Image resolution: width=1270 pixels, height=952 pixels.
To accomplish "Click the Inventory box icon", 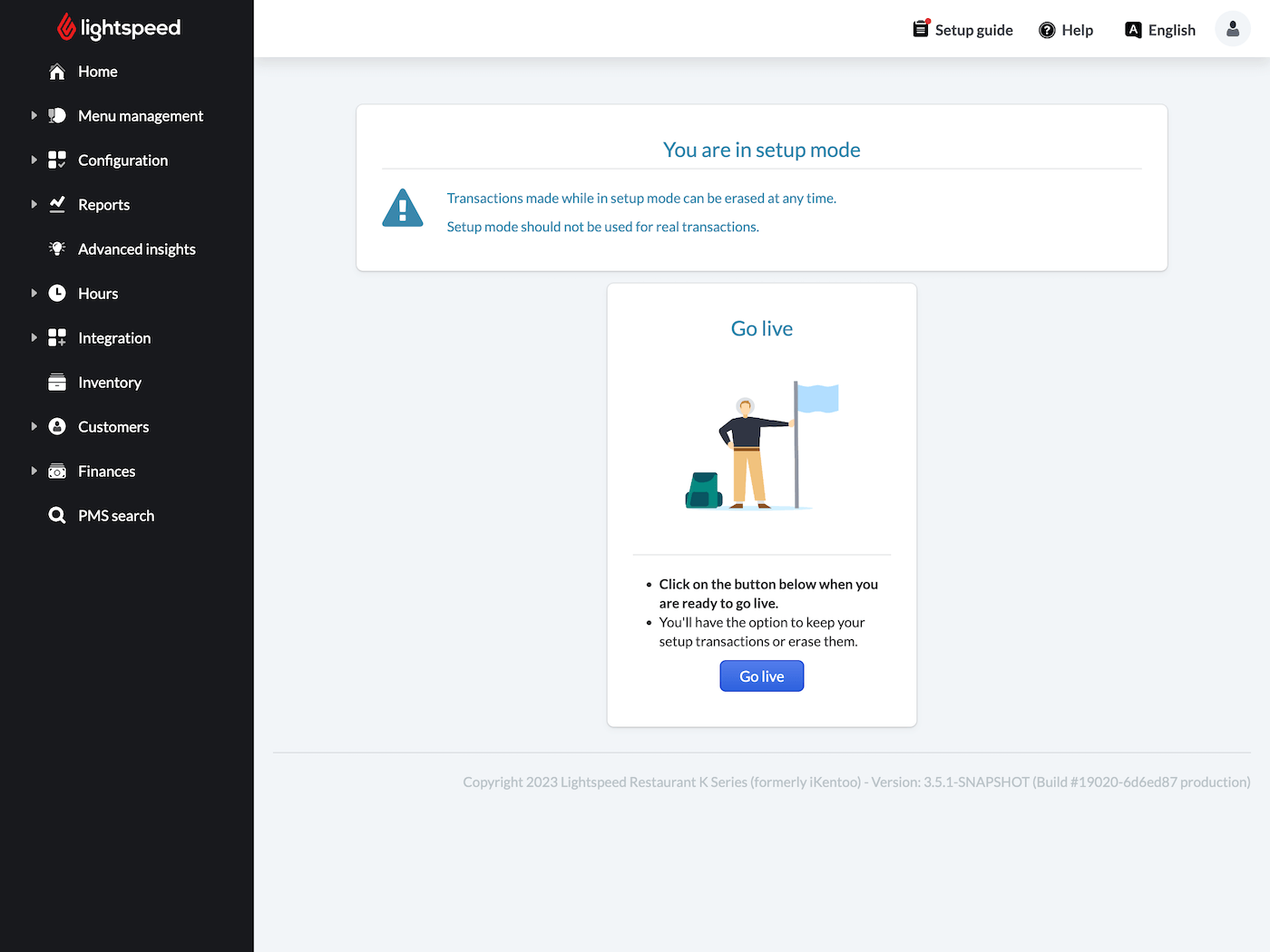I will point(57,383).
